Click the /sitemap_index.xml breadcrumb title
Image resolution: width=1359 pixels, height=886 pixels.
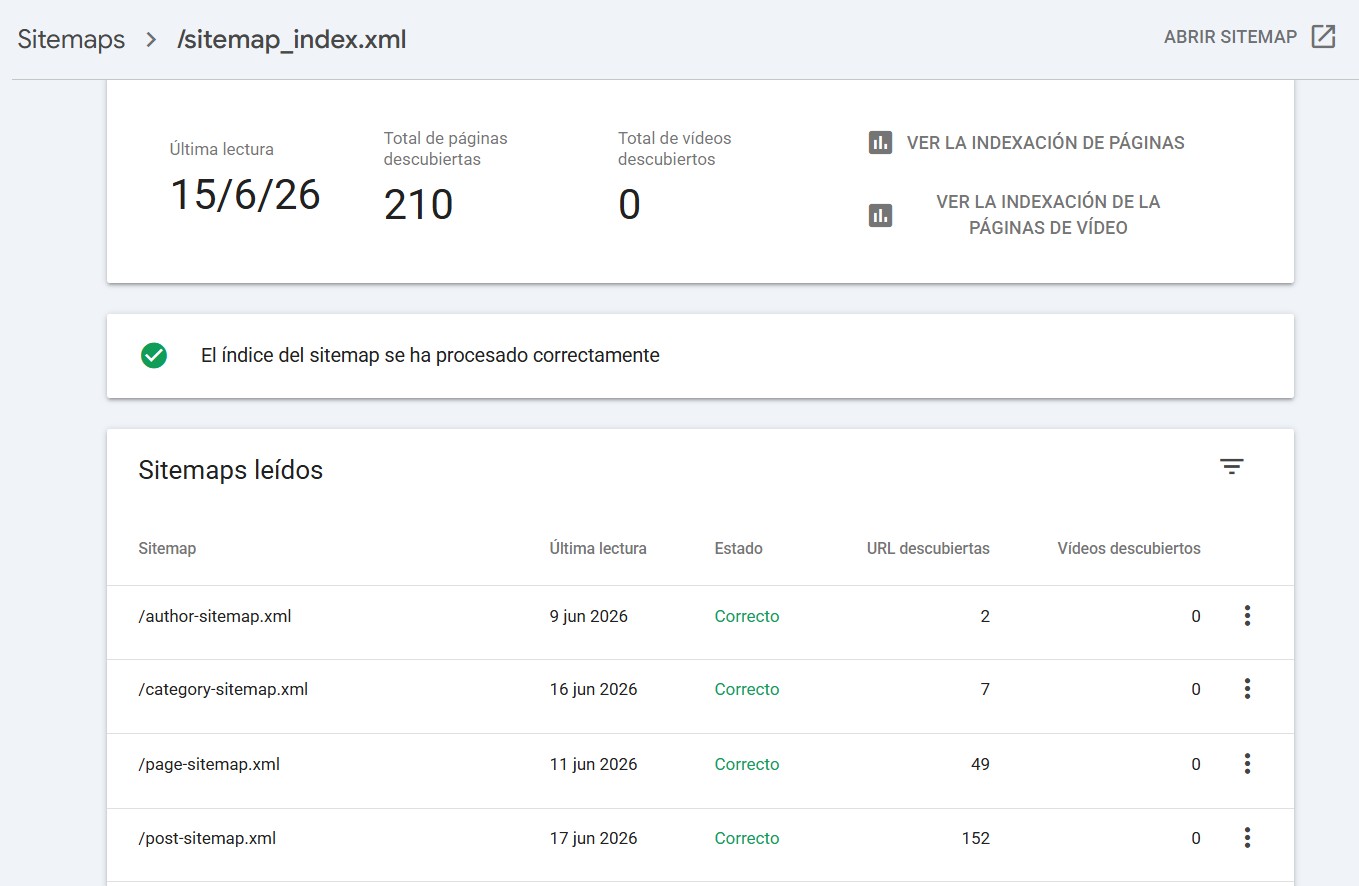click(291, 40)
